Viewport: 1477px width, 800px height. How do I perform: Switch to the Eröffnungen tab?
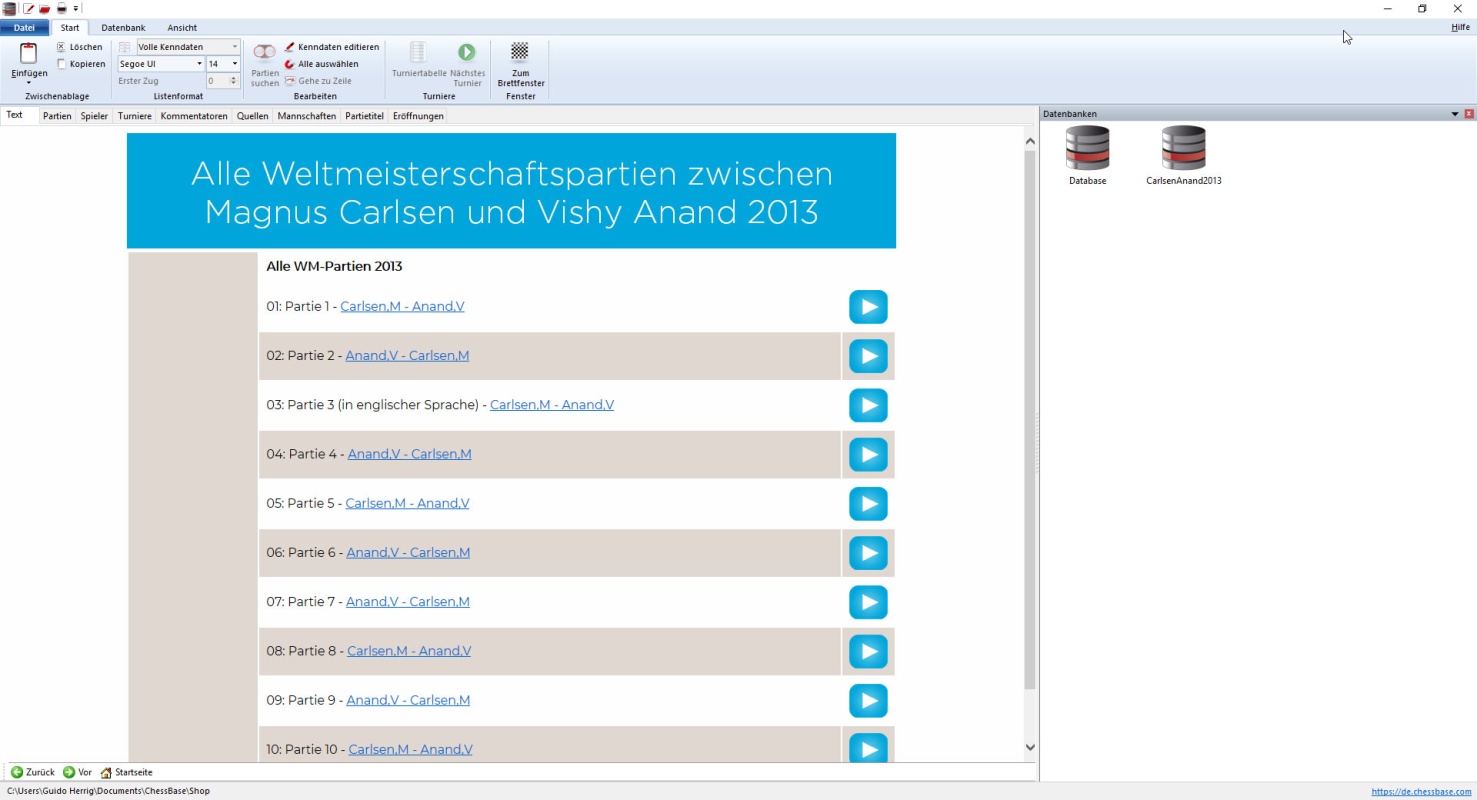pos(418,116)
